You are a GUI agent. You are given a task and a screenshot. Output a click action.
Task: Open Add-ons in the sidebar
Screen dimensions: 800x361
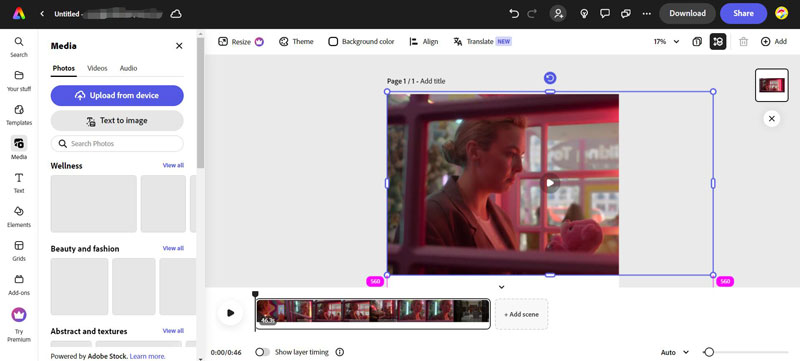click(x=19, y=285)
